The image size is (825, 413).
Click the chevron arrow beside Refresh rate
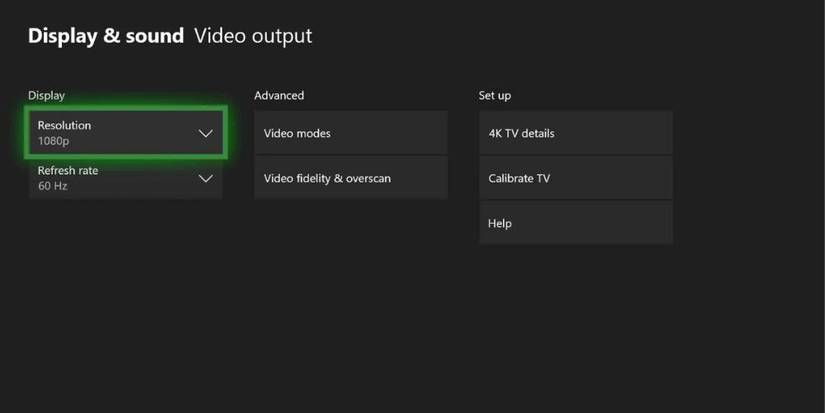coord(205,179)
